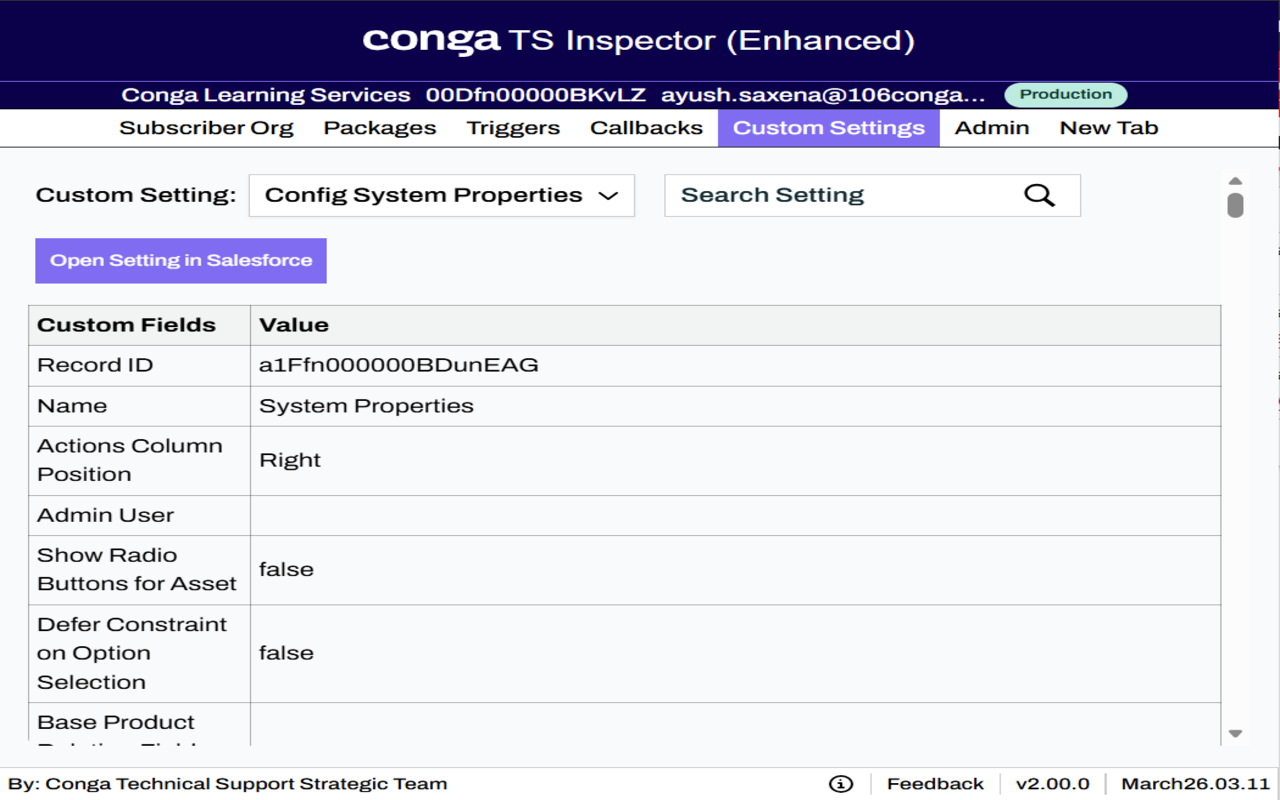Select the Callbacks tab
1280x800 pixels.
coord(646,128)
